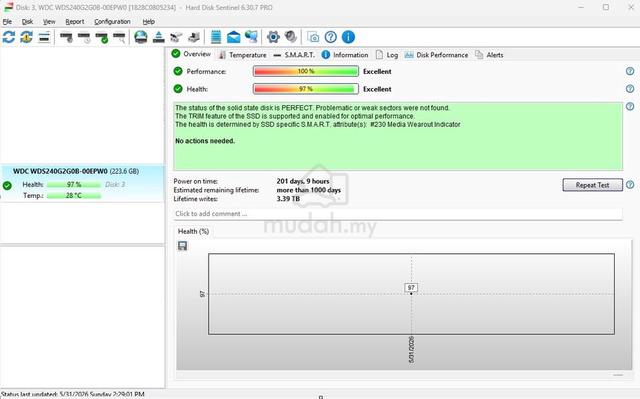
Task: Click the camera screenshot toolbar icon
Action: 313,38
